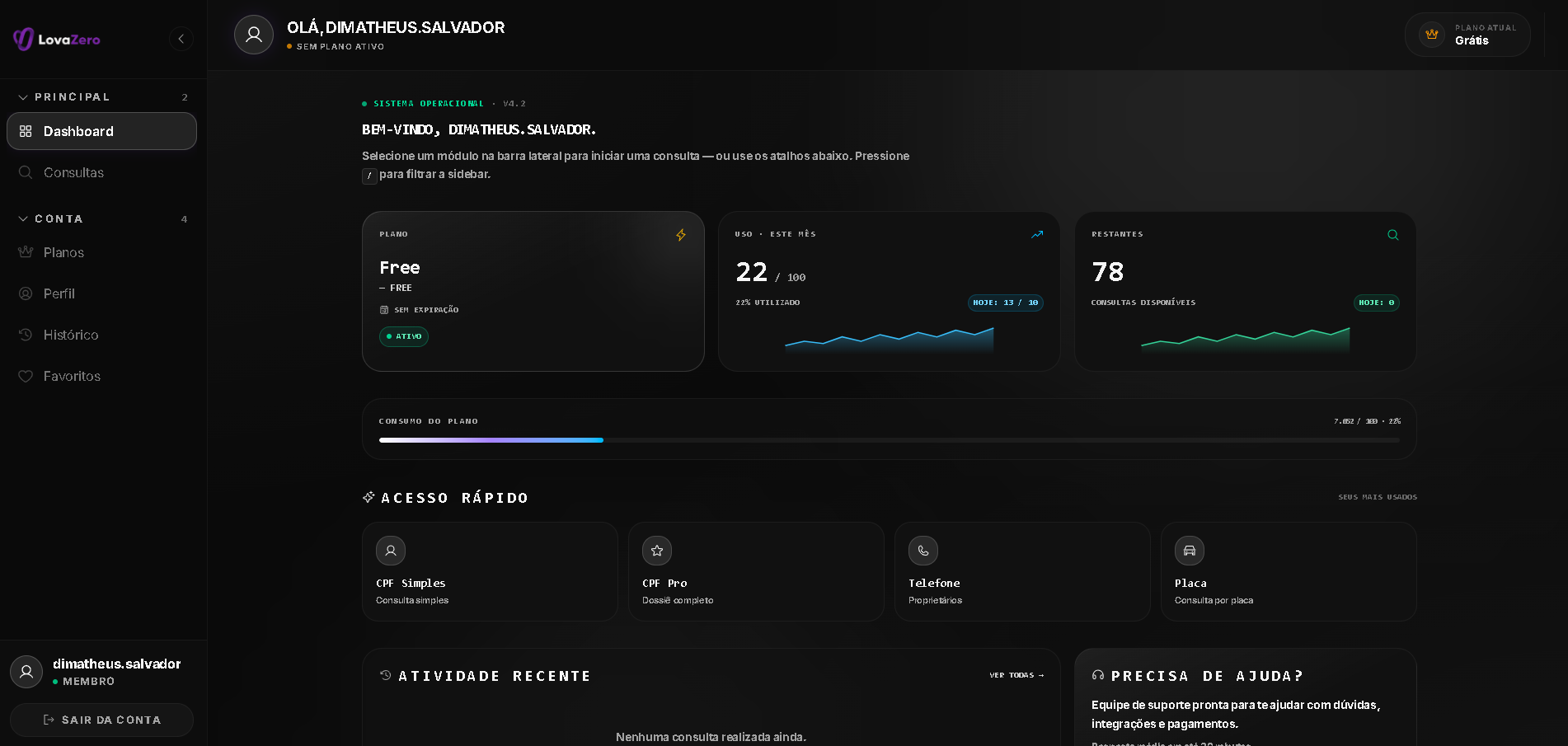Click the Ver Todas link in Atividade Recente
Screen dimensions: 1568x746
[x=1016, y=675]
